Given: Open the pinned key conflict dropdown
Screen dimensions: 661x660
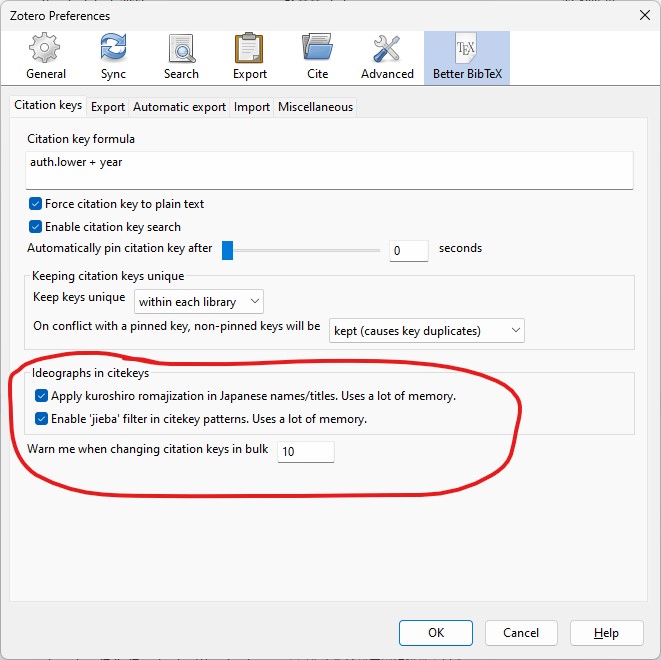Looking at the screenshot, I should 427,331.
